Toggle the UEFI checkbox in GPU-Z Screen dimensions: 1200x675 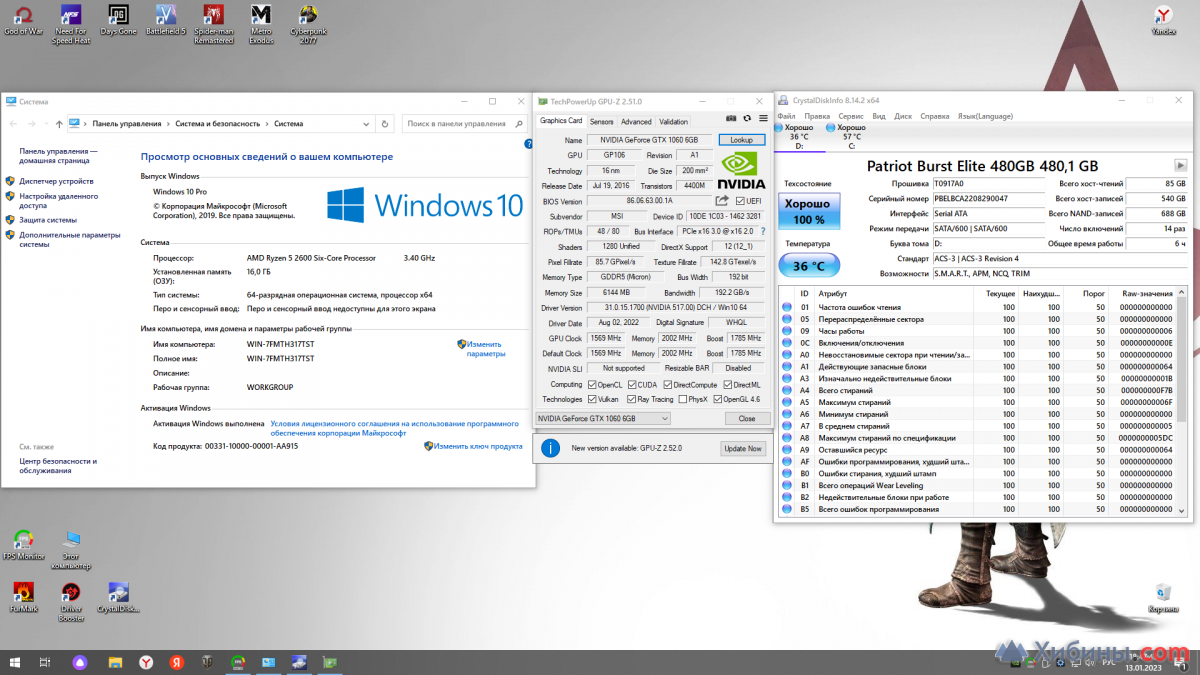(739, 201)
